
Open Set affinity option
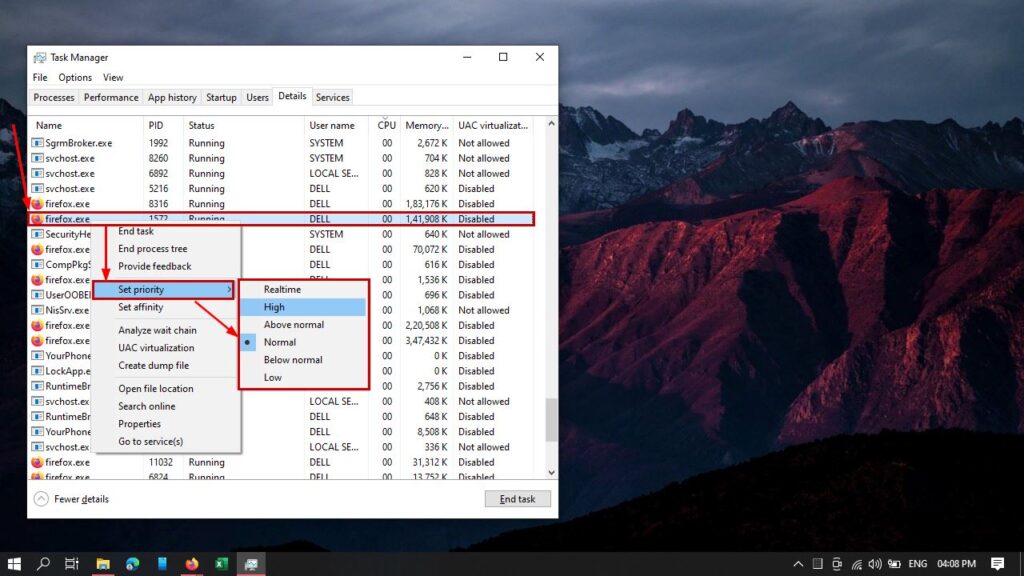tap(140, 307)
